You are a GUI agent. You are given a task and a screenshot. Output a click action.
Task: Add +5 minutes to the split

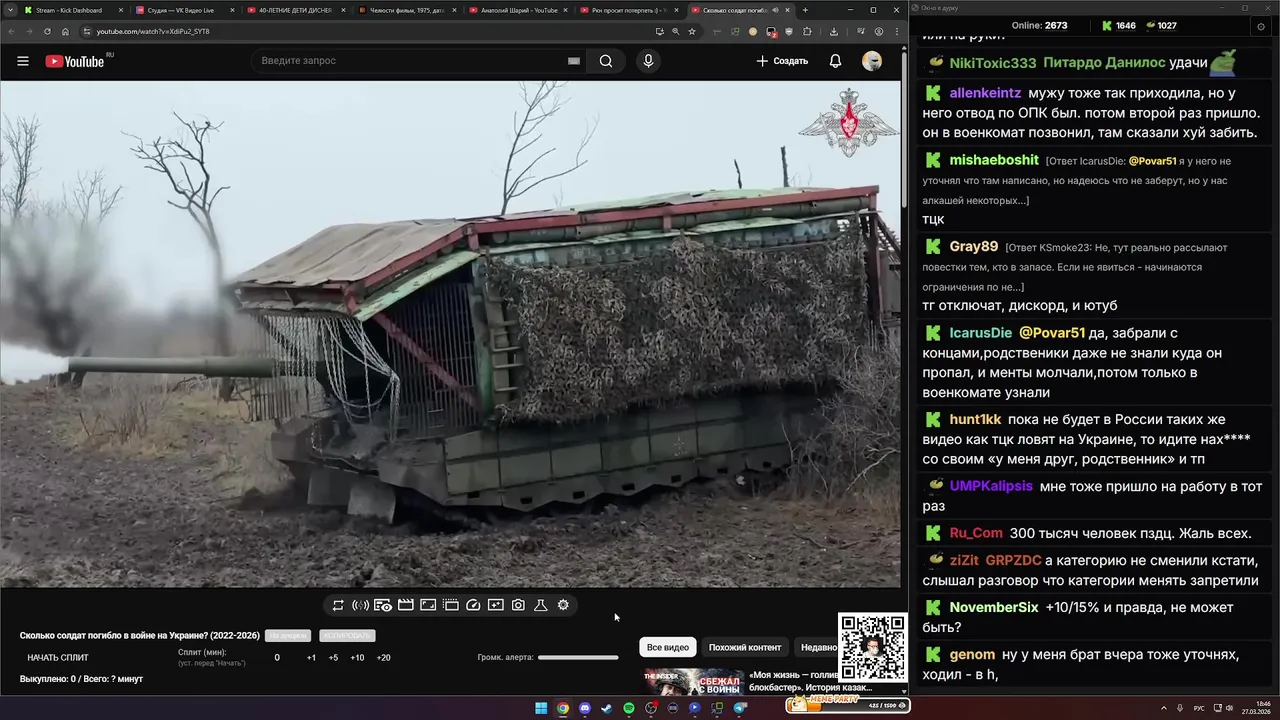(333, 658)
